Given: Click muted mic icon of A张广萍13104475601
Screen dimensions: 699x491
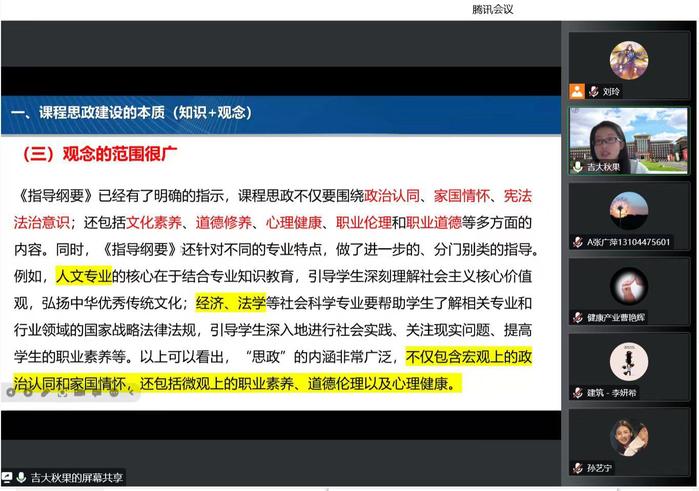Looking at the screenshot, I should pos(577,242).
